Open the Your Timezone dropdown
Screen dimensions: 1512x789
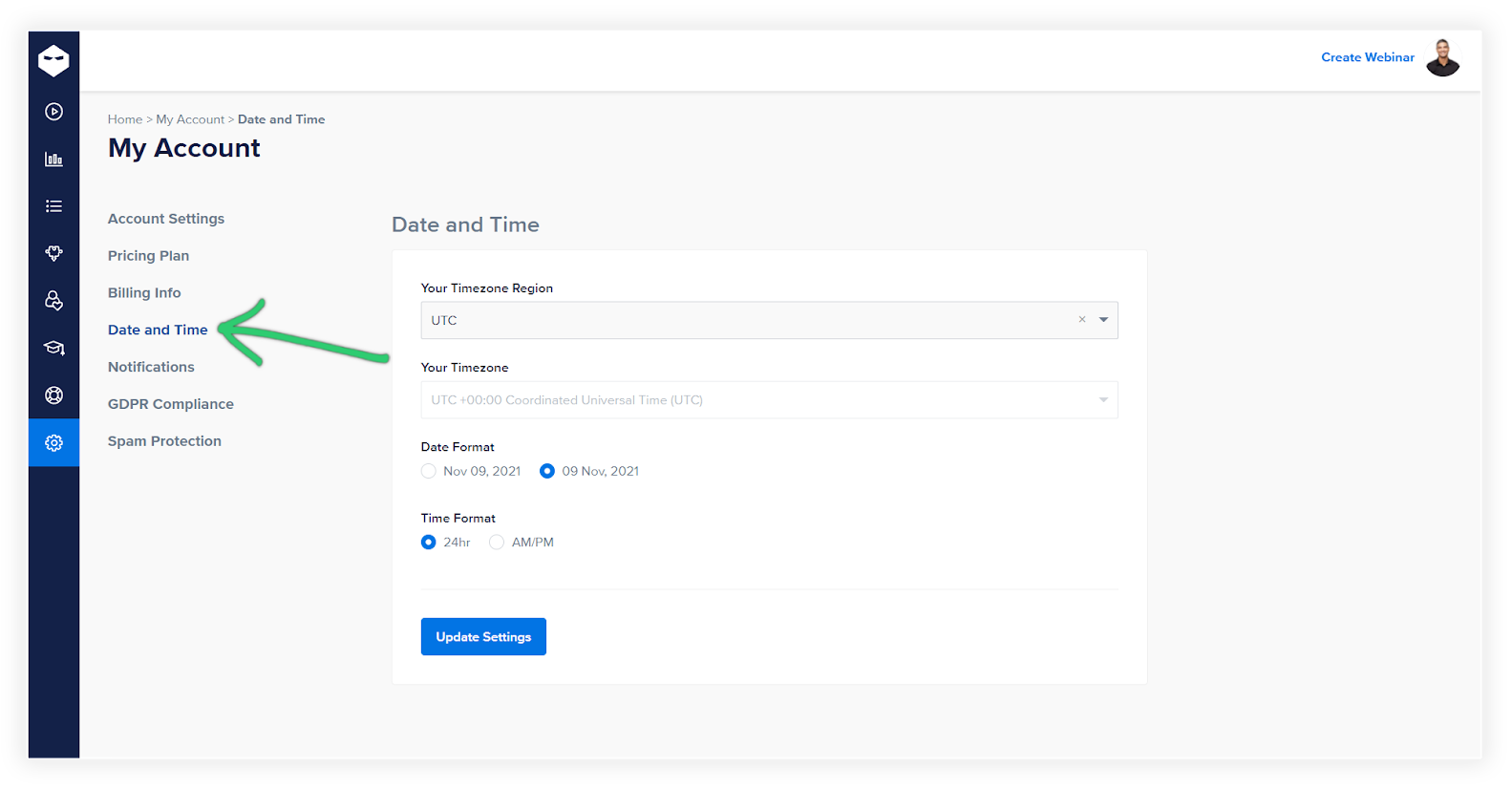[x=769, y=400]
